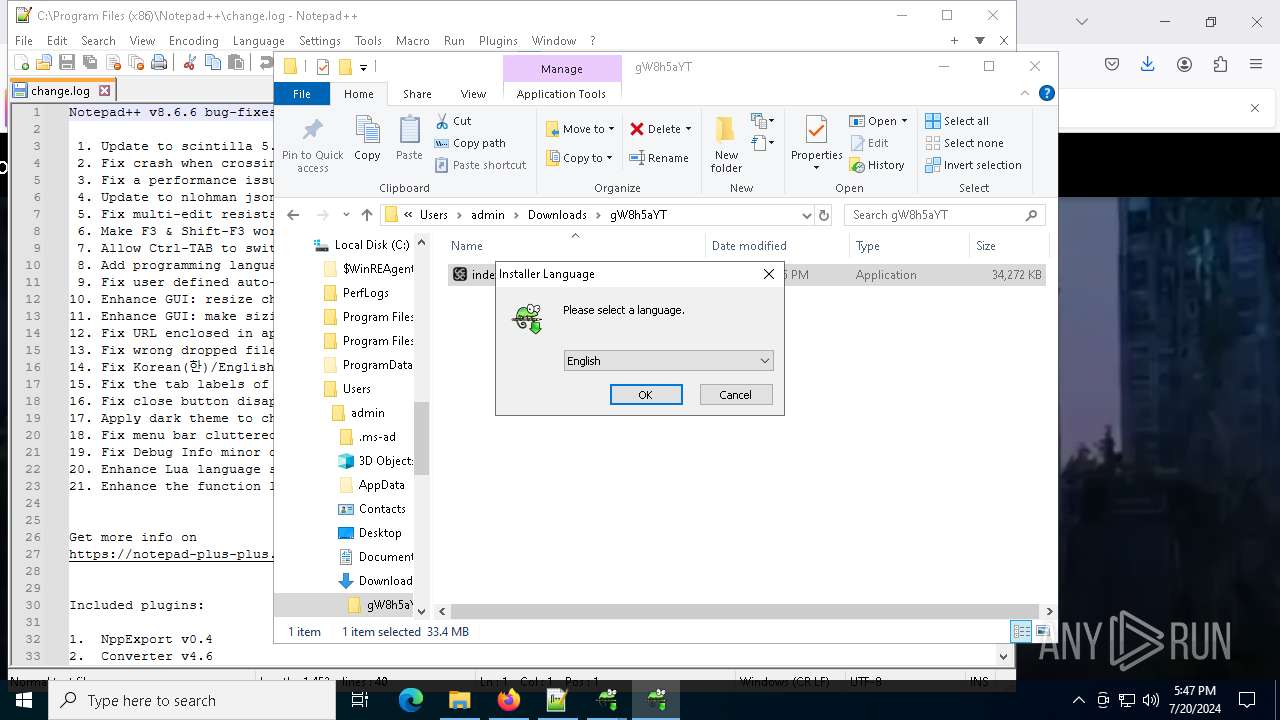Click the Up one level arrow in Explorer

point(367,215)
